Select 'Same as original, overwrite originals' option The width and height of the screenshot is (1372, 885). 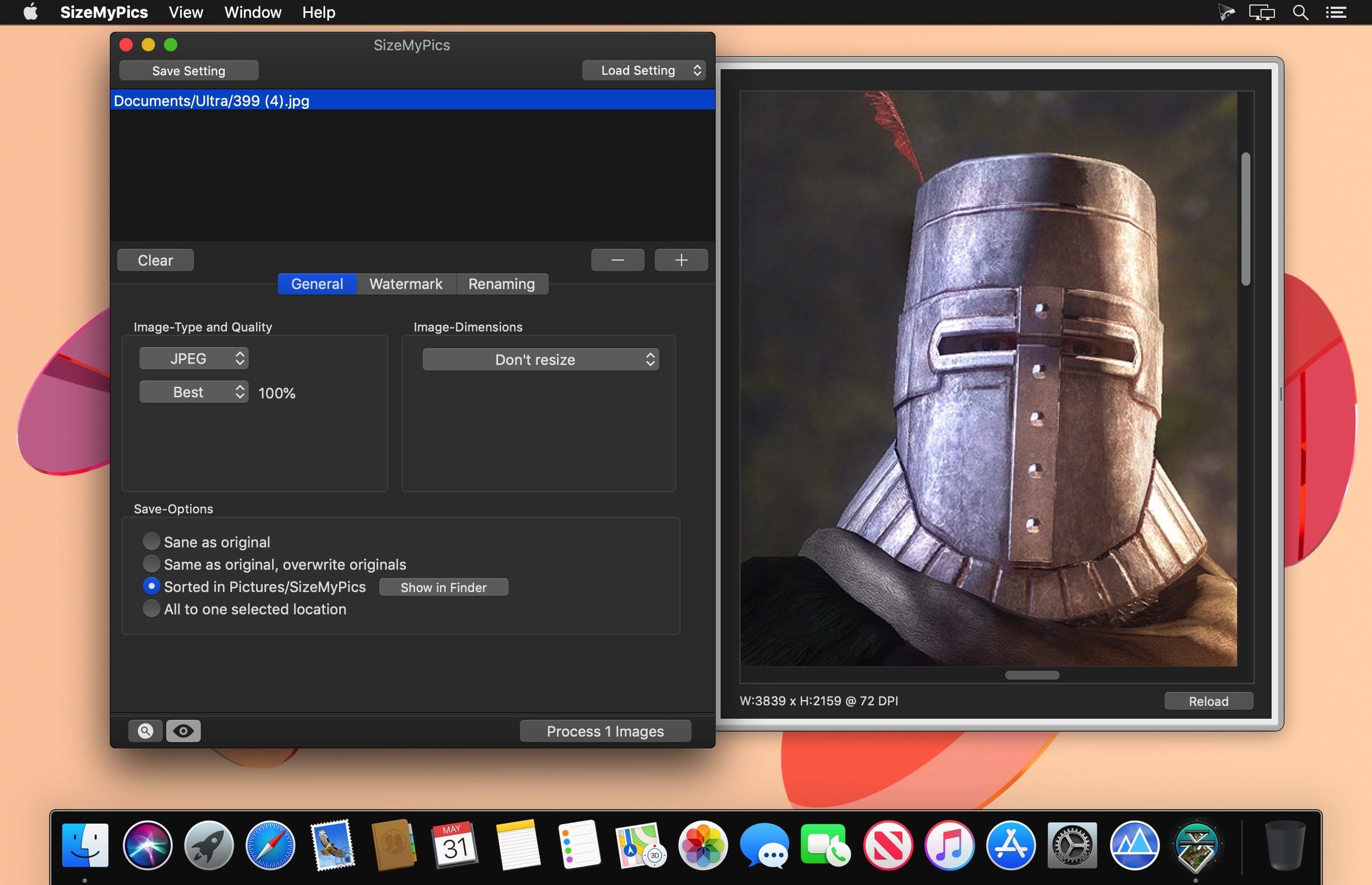click(x=151, y=564)
